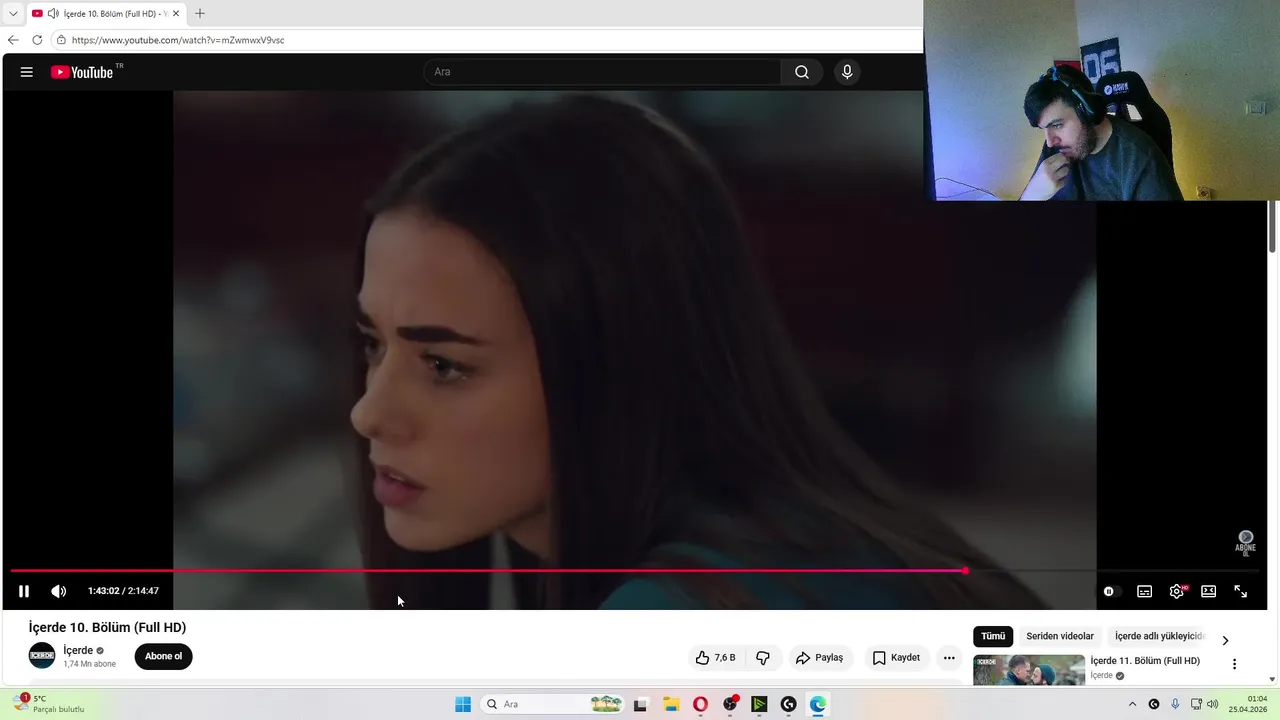The width and height of the screenshot is (1280, 720).
Task: Turn on subtitles with the captions icon
Action: 1144,591
